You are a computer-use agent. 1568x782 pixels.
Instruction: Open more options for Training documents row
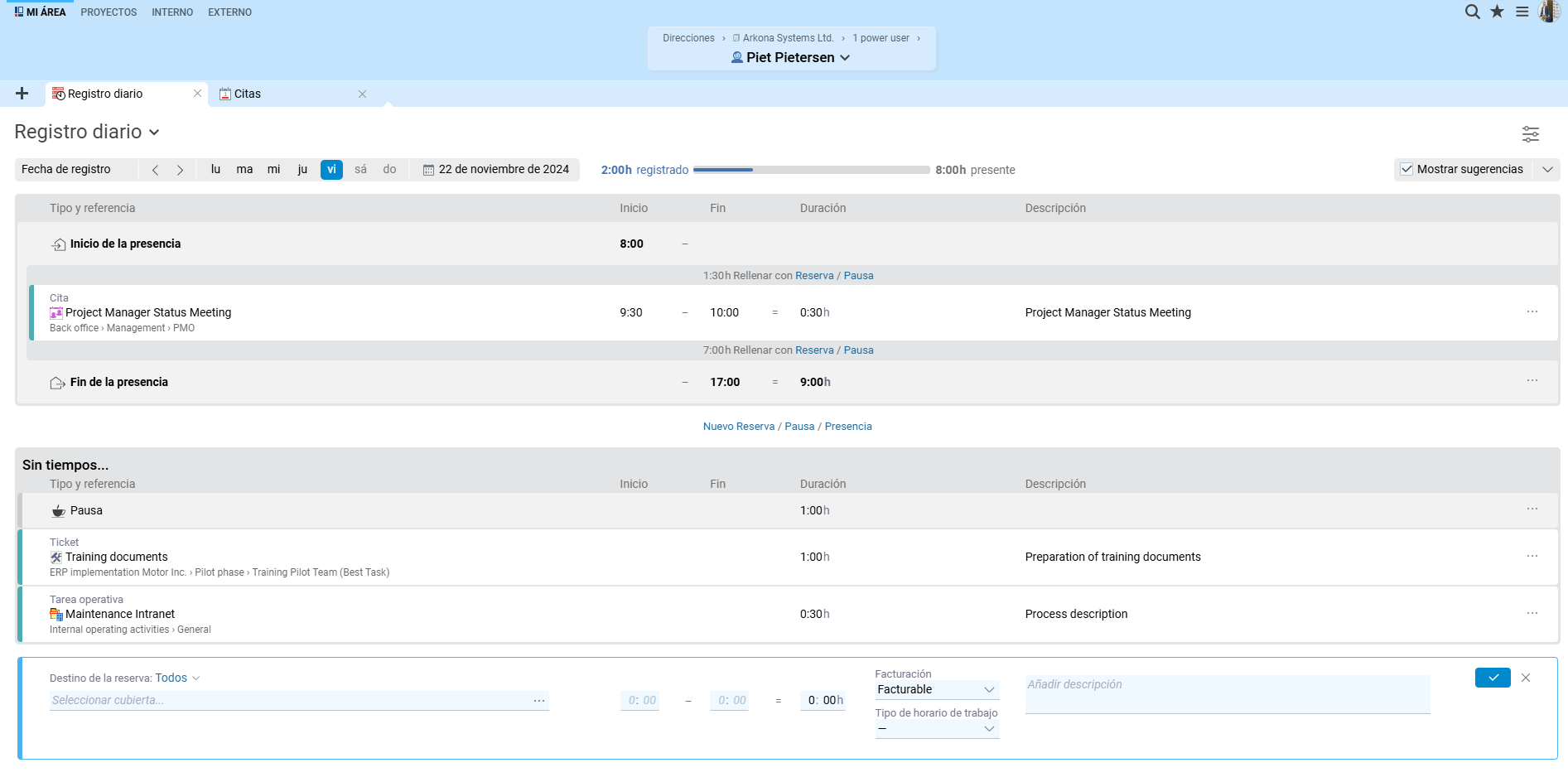(x=1532, y=556)
